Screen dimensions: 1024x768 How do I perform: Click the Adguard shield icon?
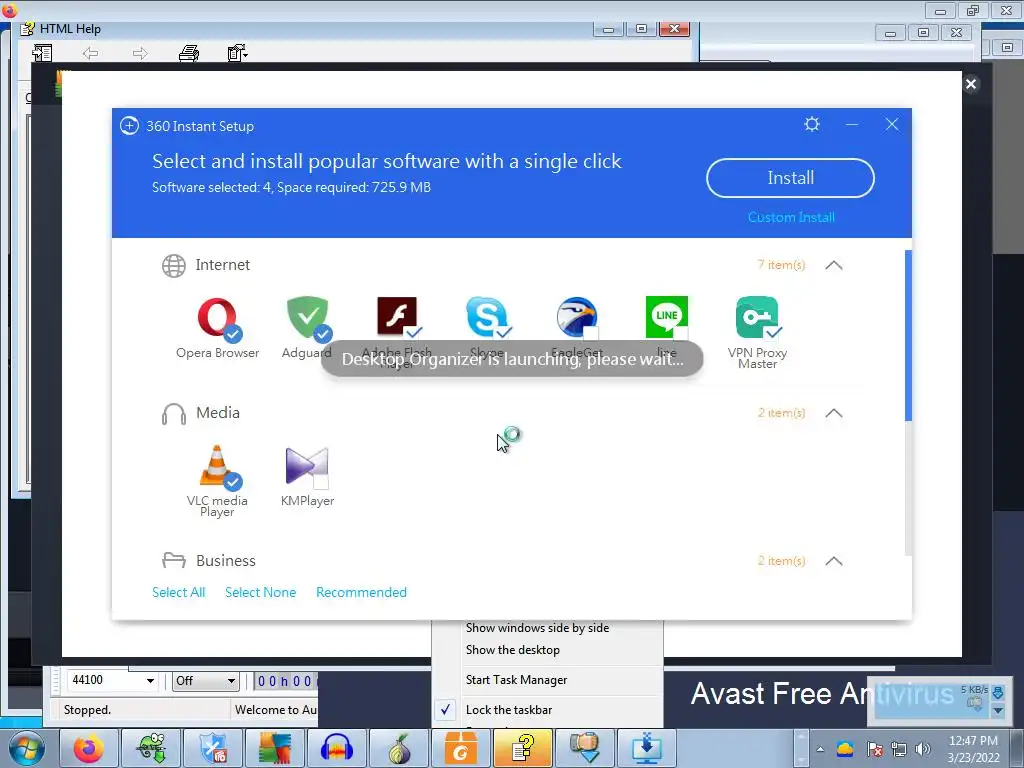(x=307, y=317)
